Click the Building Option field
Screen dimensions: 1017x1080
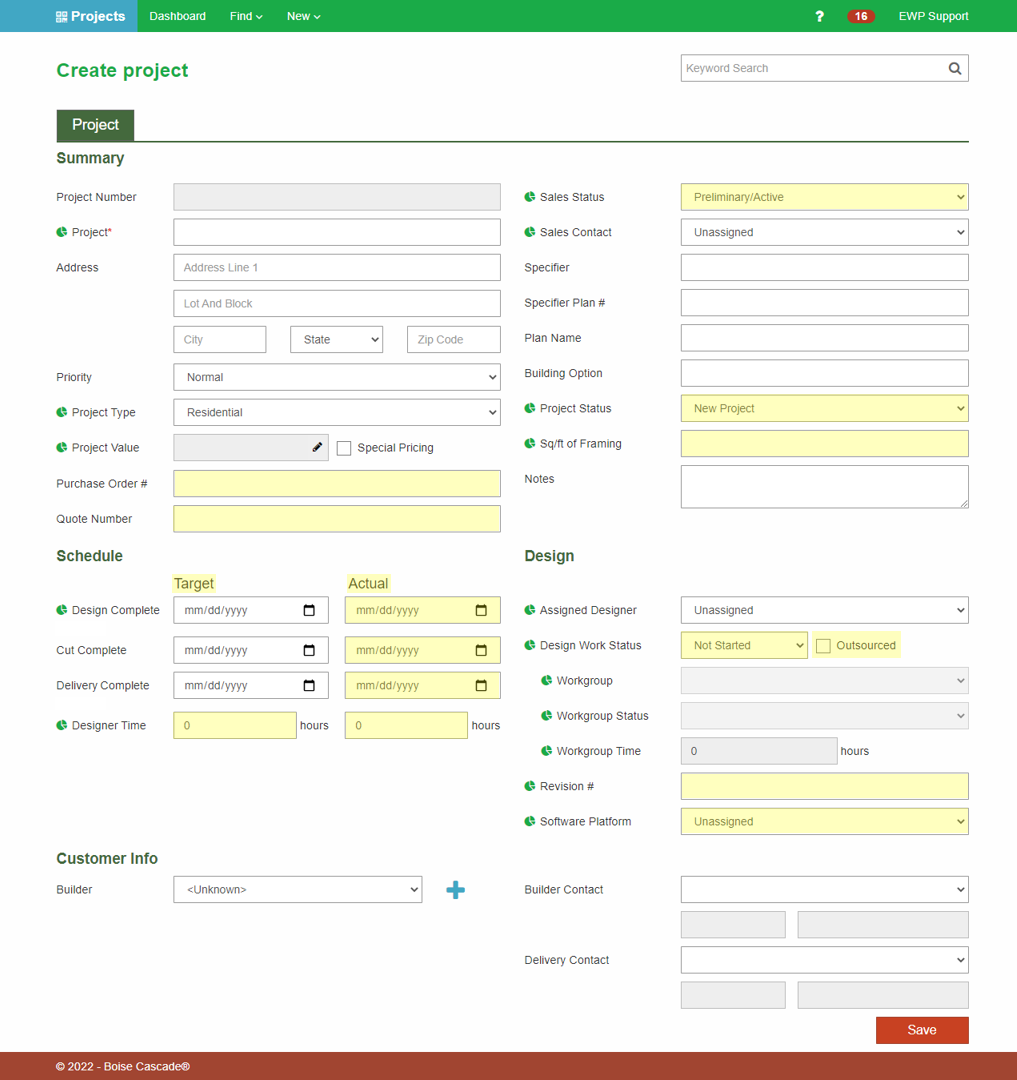[824, 373]
